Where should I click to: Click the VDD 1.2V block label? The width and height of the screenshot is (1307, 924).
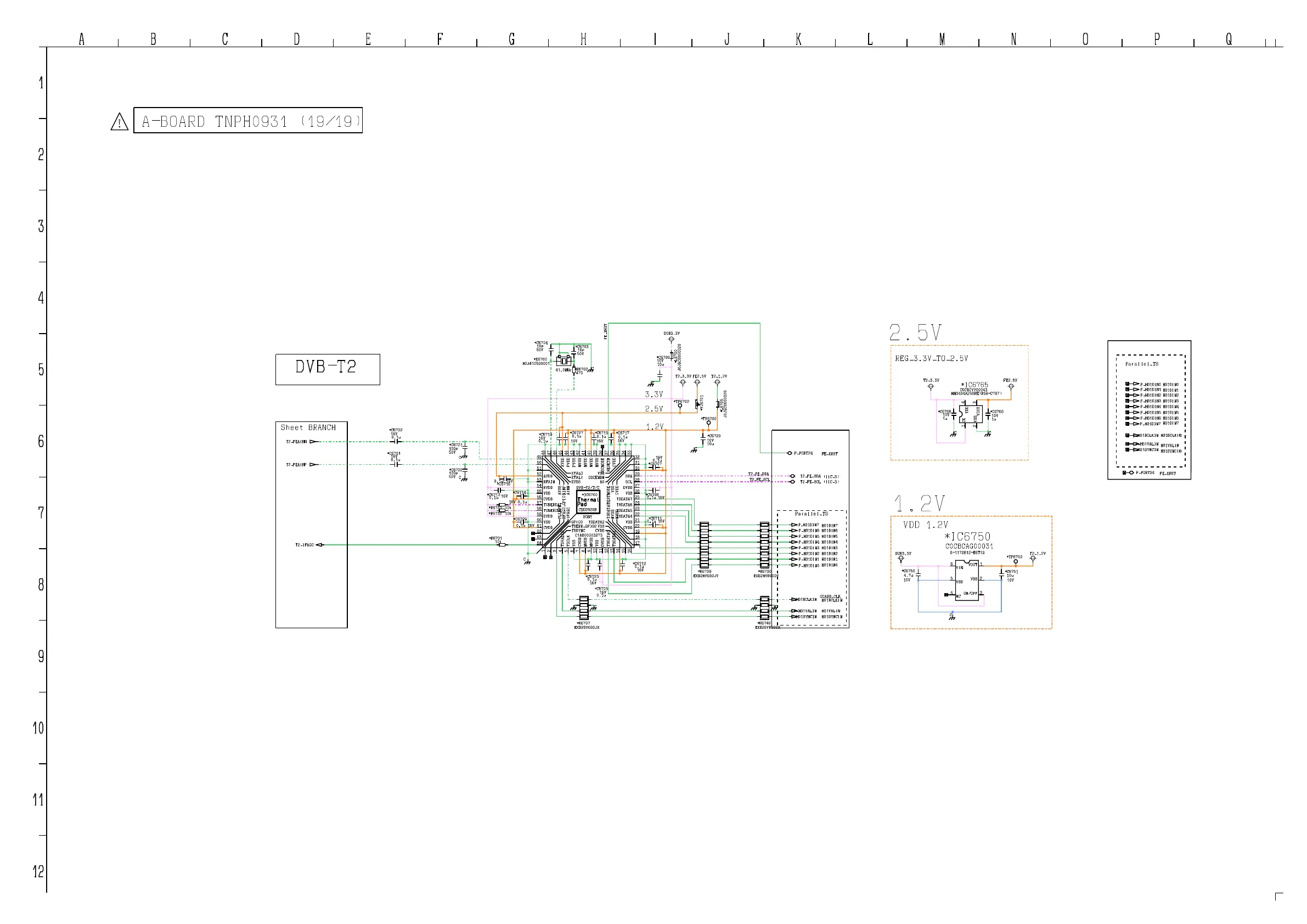925,525
